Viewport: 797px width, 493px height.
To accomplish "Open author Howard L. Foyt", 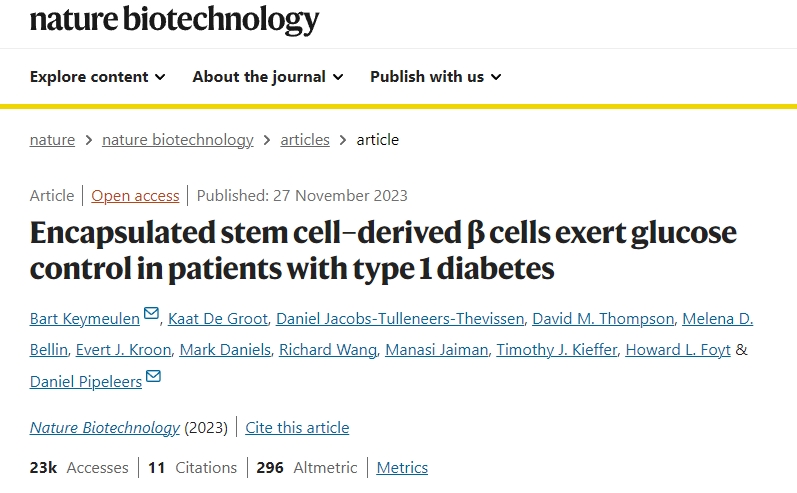I will tap(678, 350).
